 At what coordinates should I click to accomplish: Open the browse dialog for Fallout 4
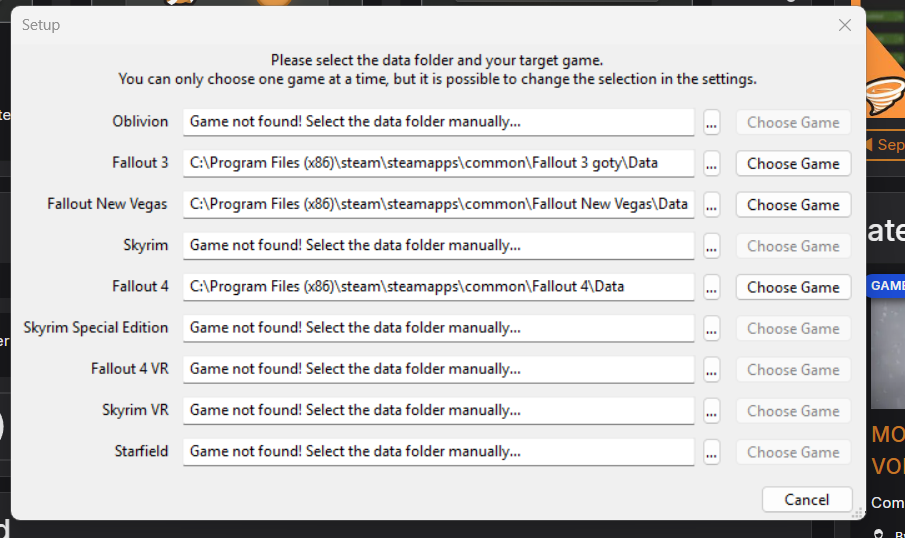[x=712, y=287]
